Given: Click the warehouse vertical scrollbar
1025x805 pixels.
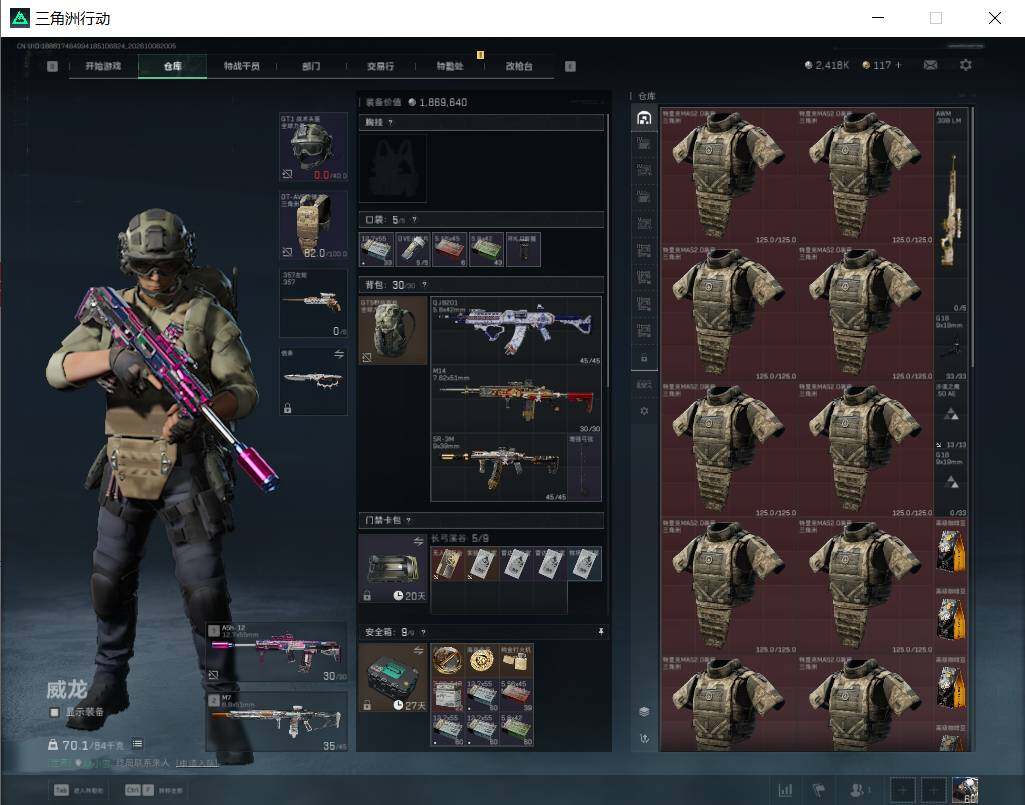Looking at the screenshot, I should coord(973,237).
